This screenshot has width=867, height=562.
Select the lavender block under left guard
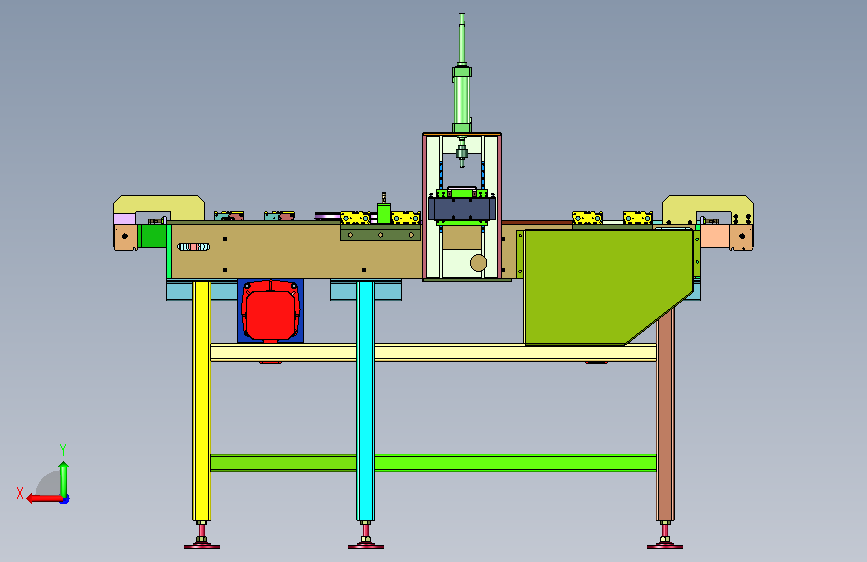click(x=124, y=219)
